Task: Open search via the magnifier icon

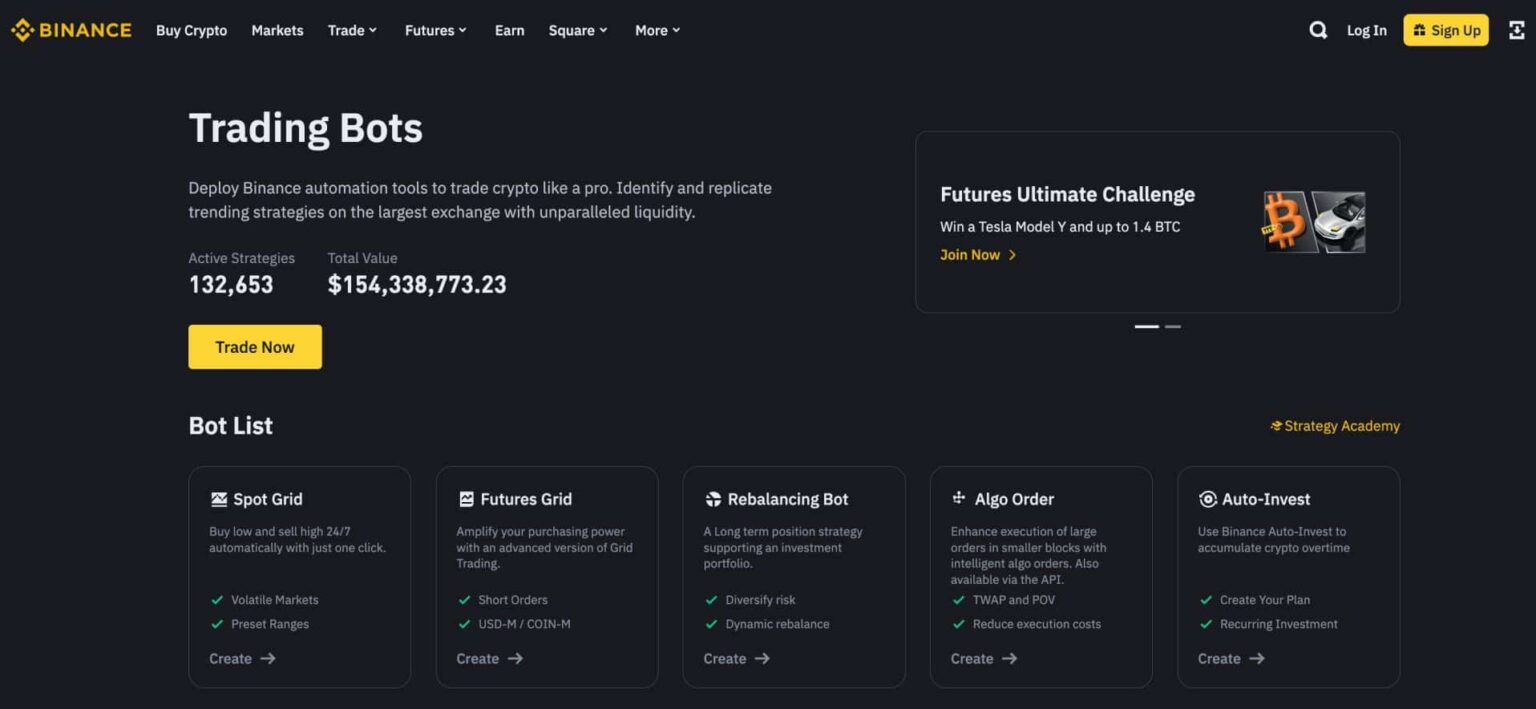Action: coord(1318,30)
